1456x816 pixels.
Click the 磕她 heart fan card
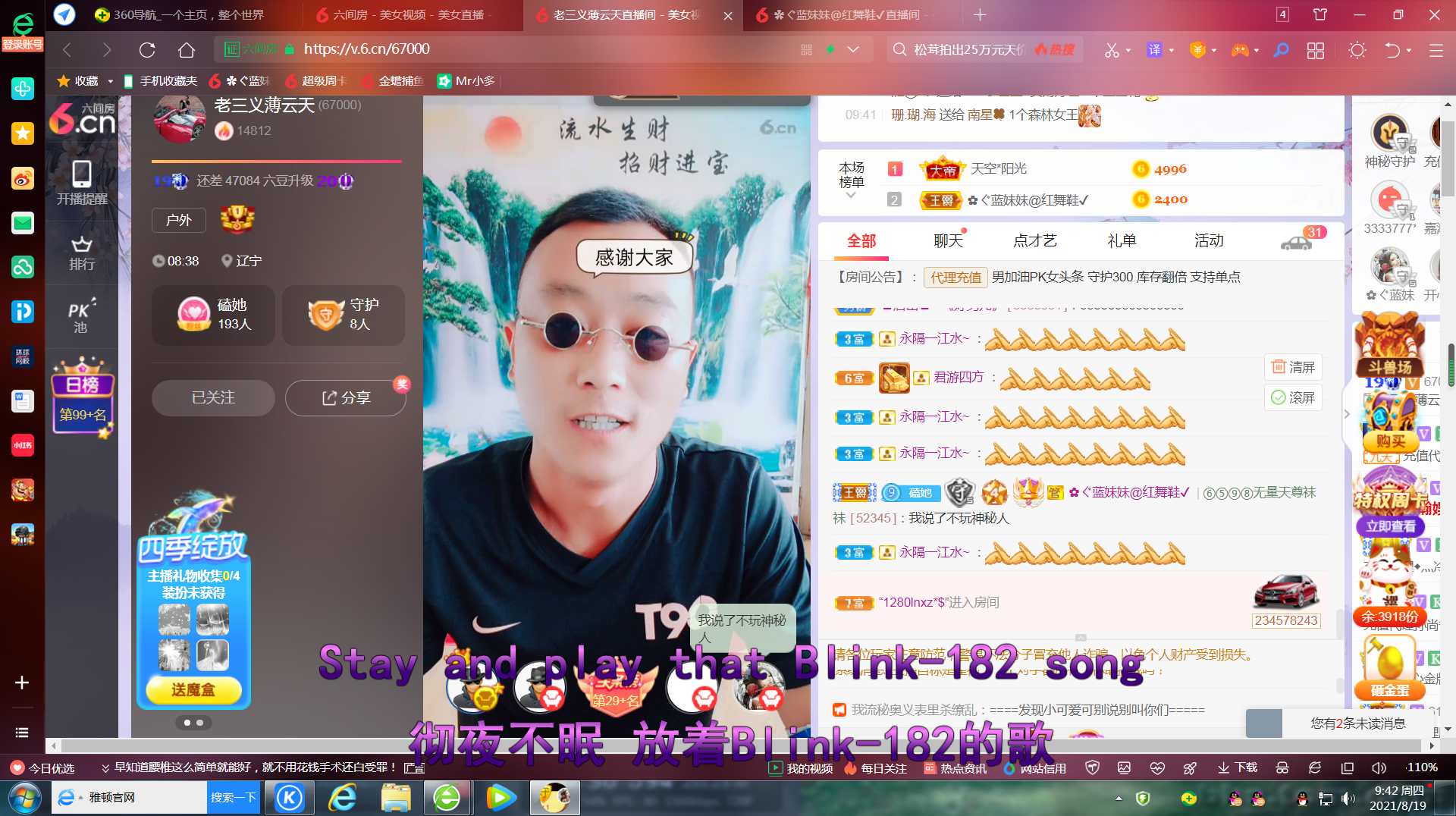coord(213,315)
